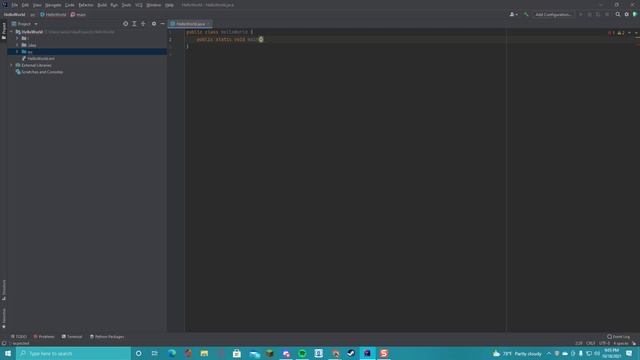640x360 pixels.
Task: Click Add Configuration button
Action: click(x=553, y=14)
